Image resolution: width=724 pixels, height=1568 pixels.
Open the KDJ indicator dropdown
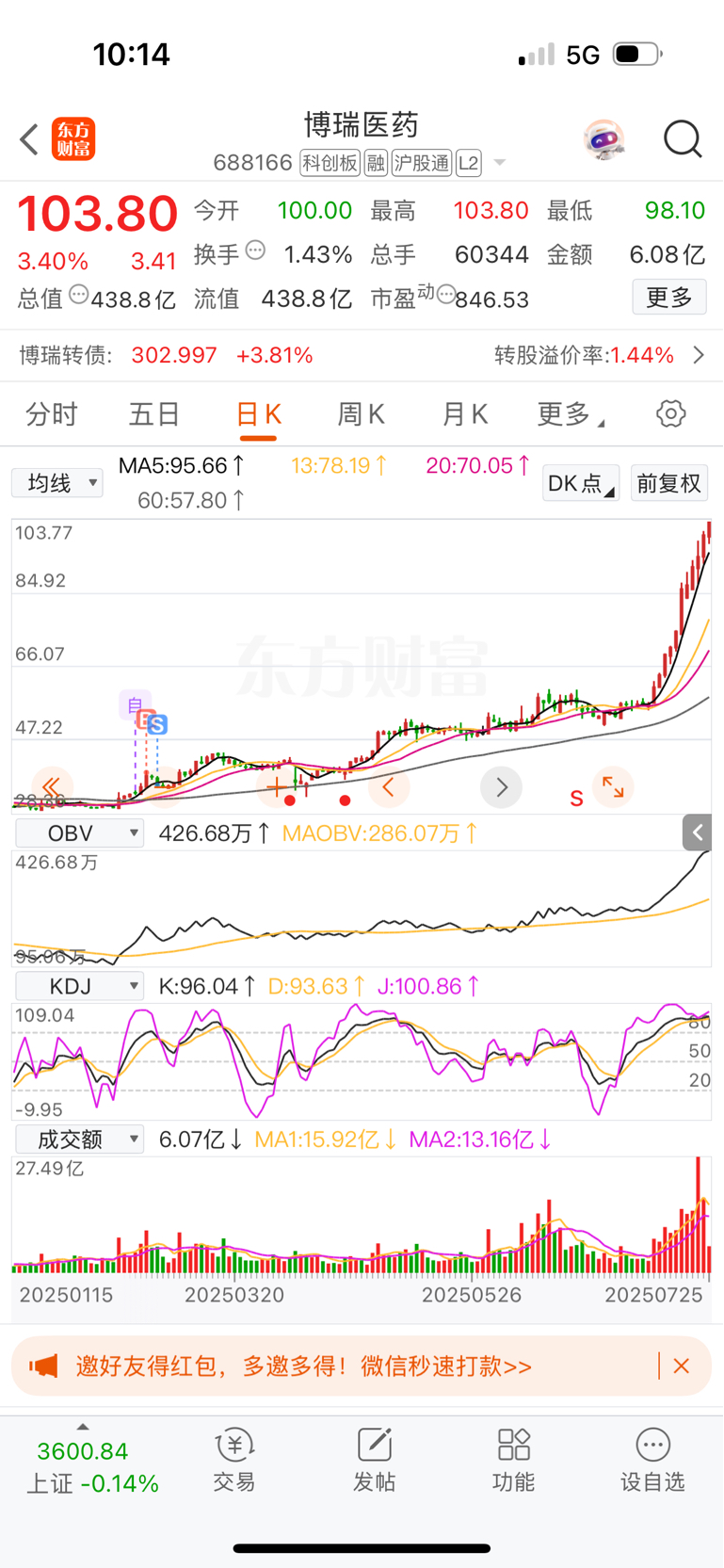79,986
